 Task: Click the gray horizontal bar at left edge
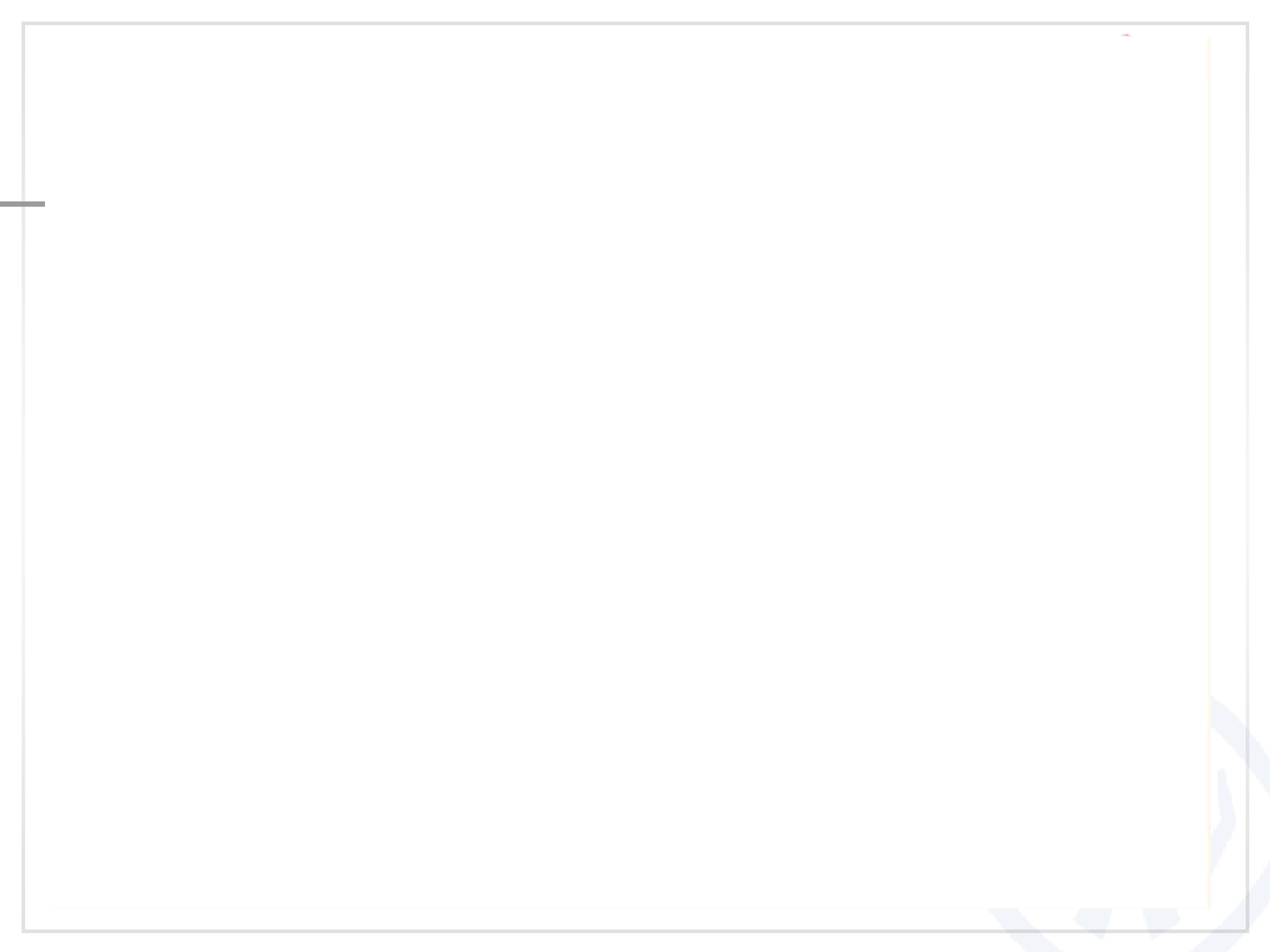(22, 204)
